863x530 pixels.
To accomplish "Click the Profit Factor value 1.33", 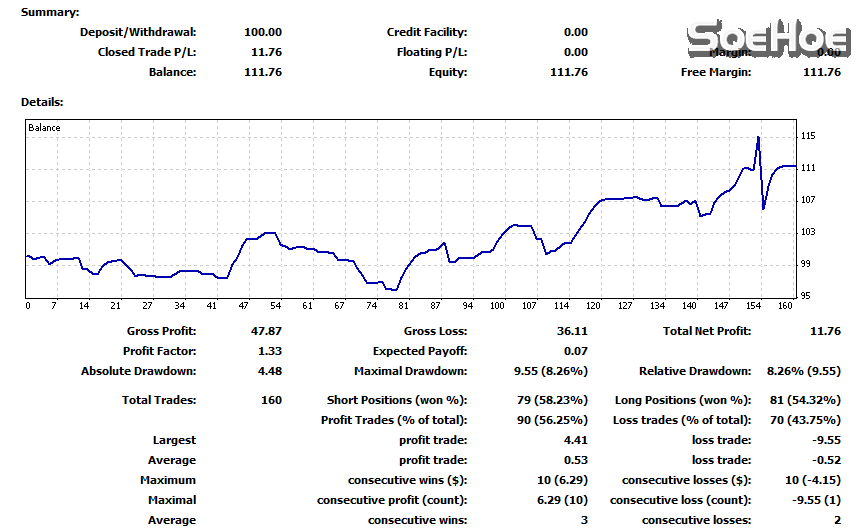I will point(270,351).
